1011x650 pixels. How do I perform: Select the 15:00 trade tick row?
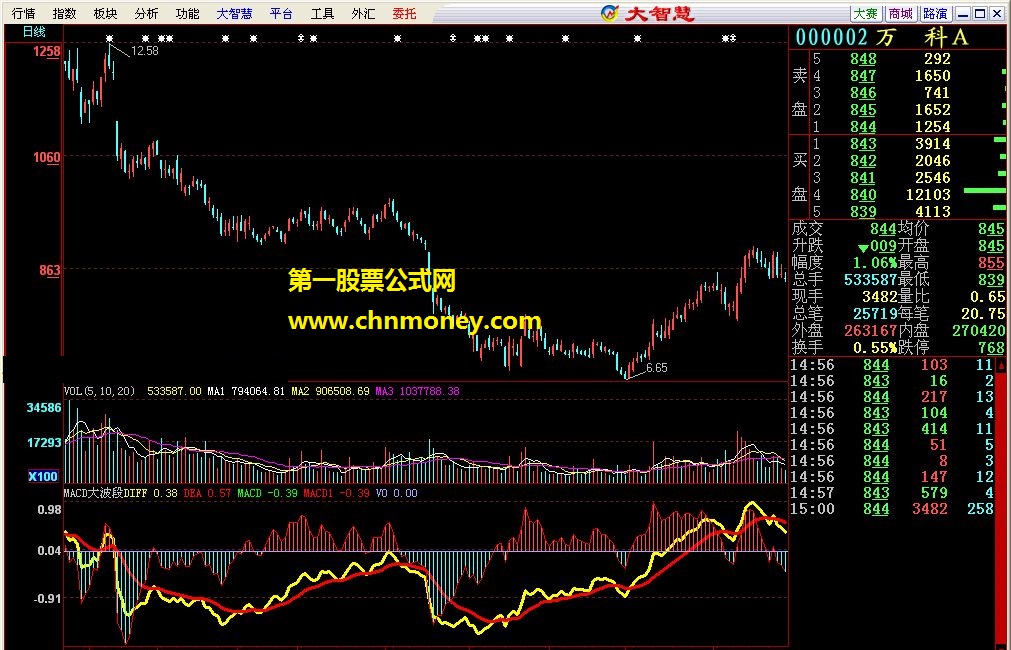892,509
